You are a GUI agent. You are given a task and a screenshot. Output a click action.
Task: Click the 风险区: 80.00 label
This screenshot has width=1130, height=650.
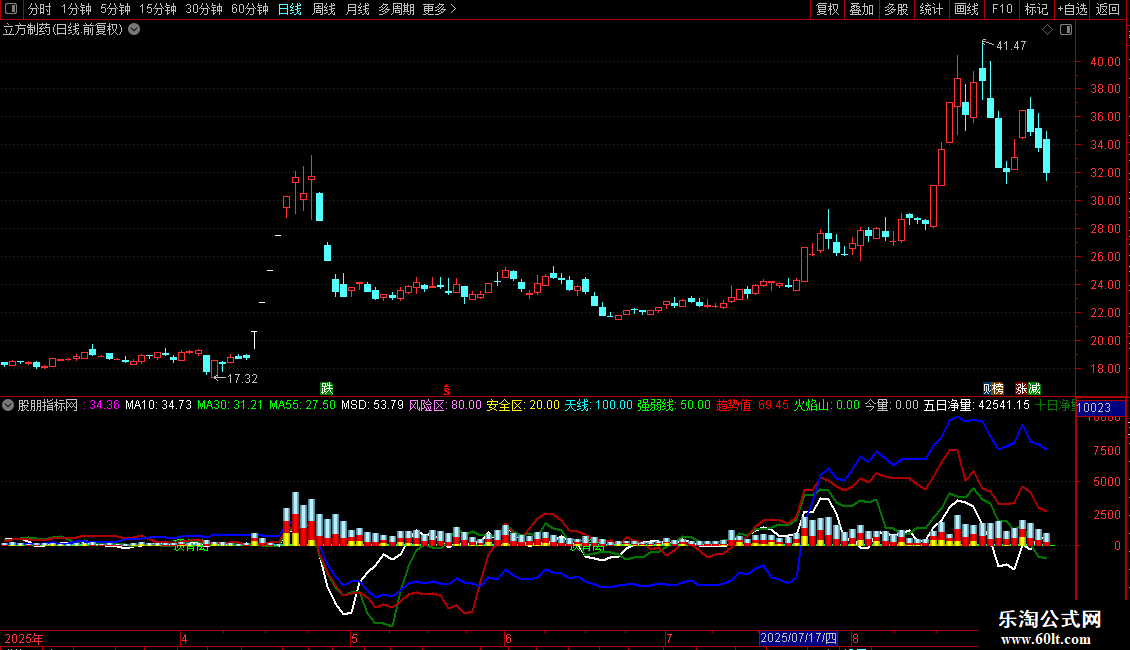tap(445, 405)
